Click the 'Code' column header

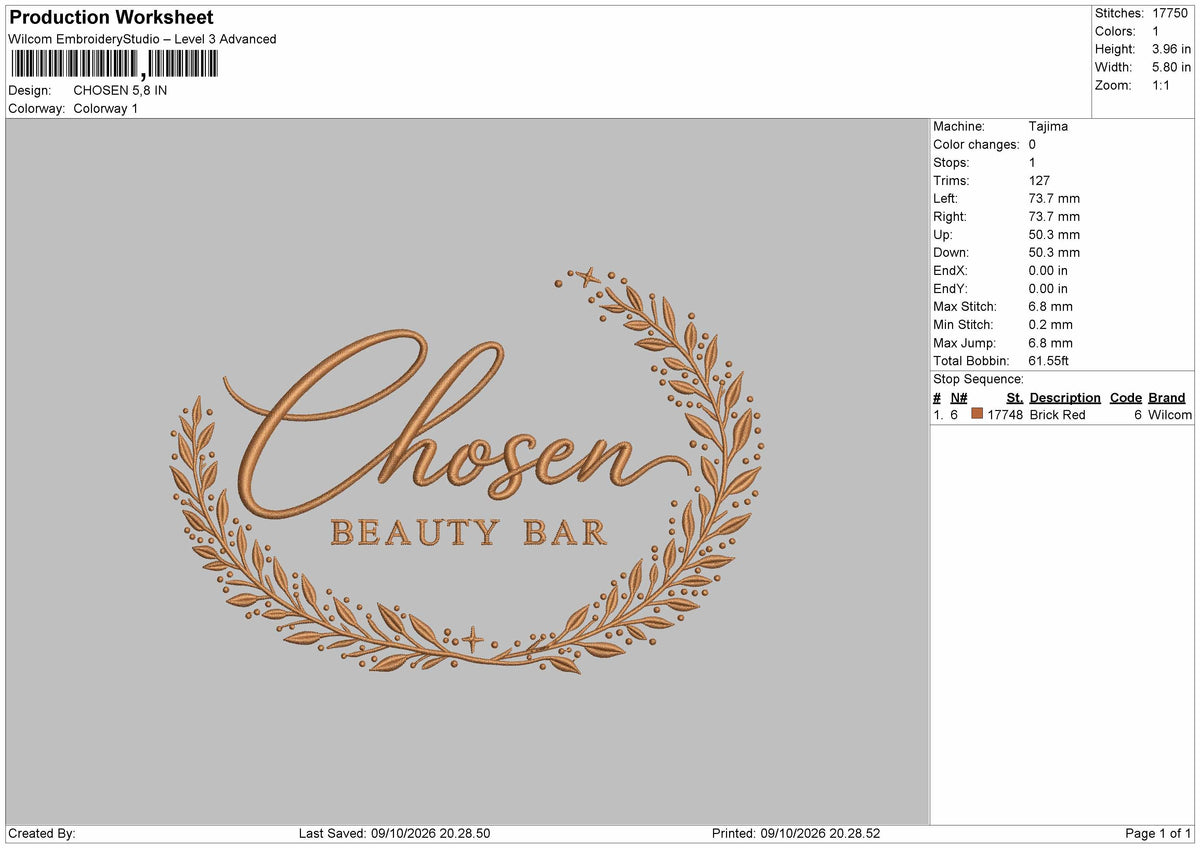pos(1126,397)
